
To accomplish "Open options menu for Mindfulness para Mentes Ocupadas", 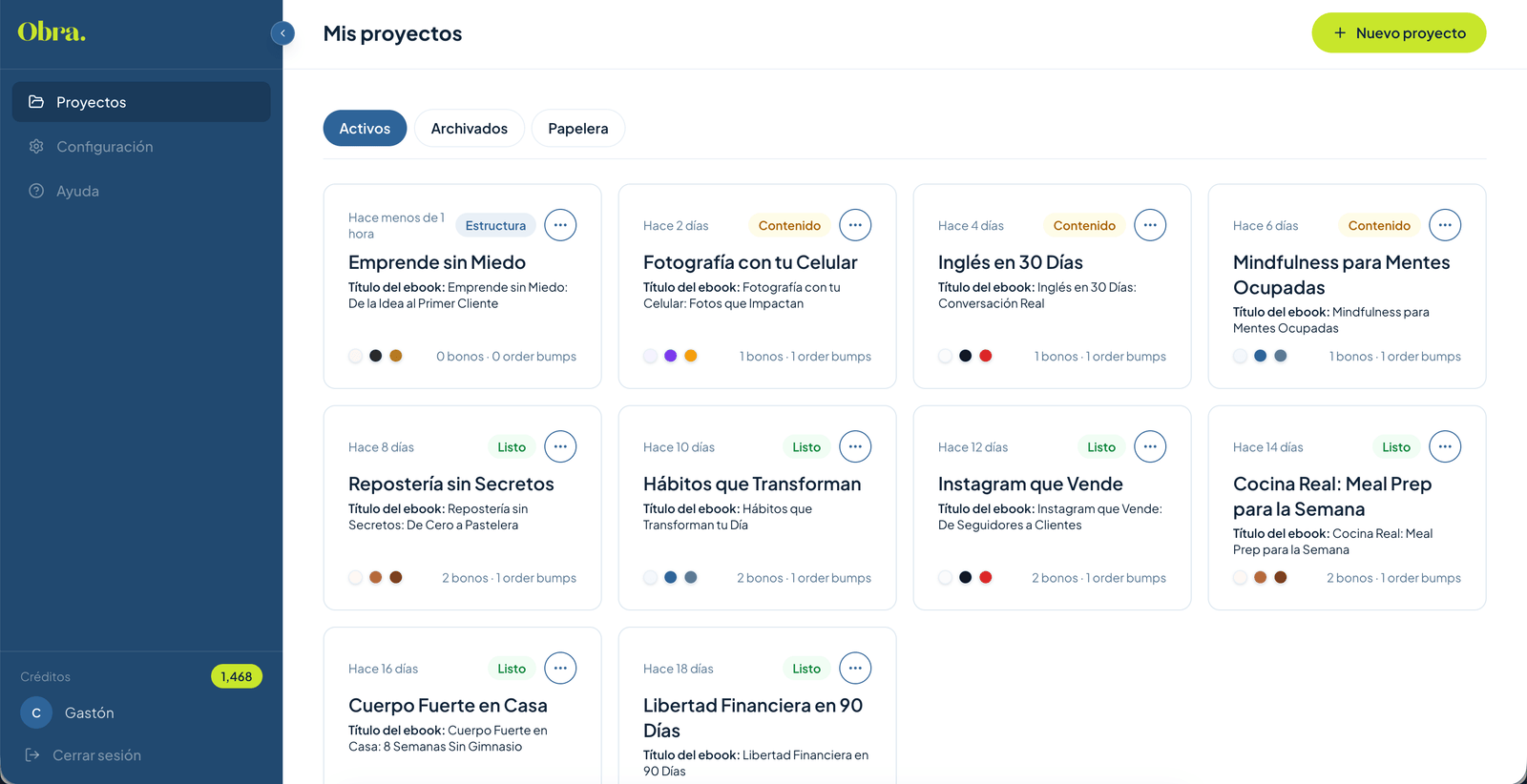I will [x=1445, y=225].
